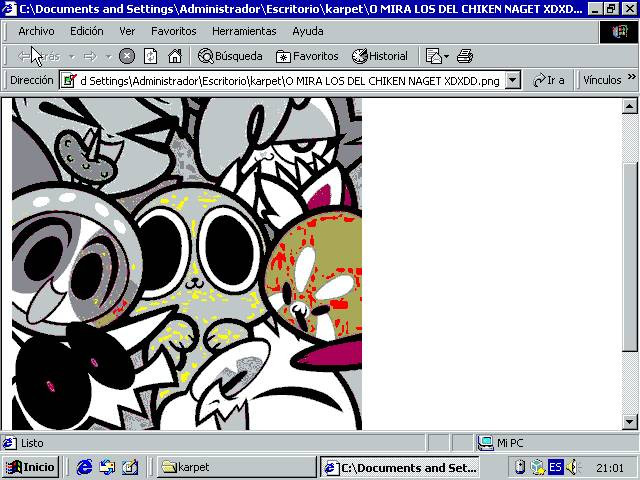The width and height of the screenshot is (640, 480).
Task: Click the Internet Explorer title bar icon
Action: coord(9,9)
